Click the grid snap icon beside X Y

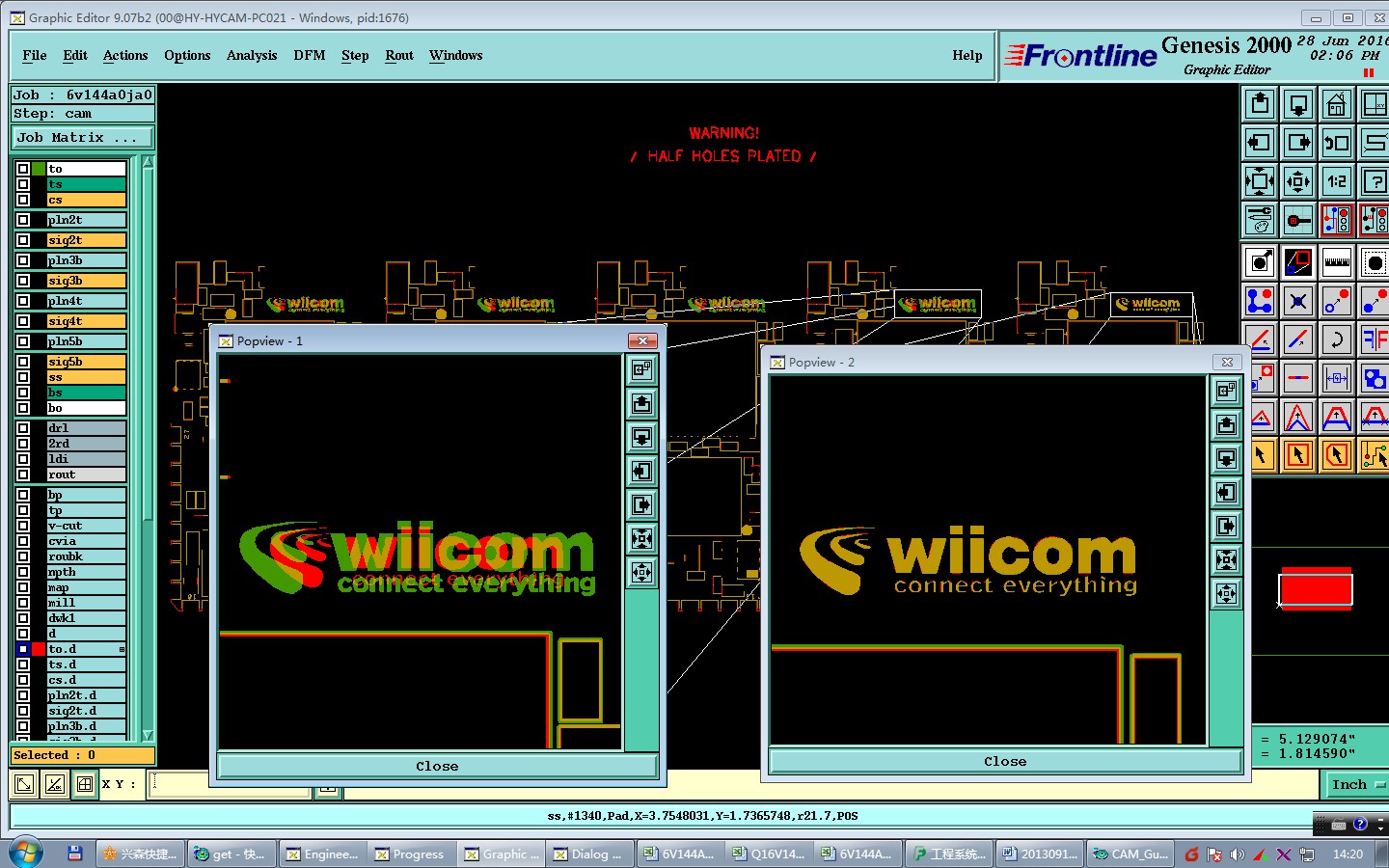85,784
